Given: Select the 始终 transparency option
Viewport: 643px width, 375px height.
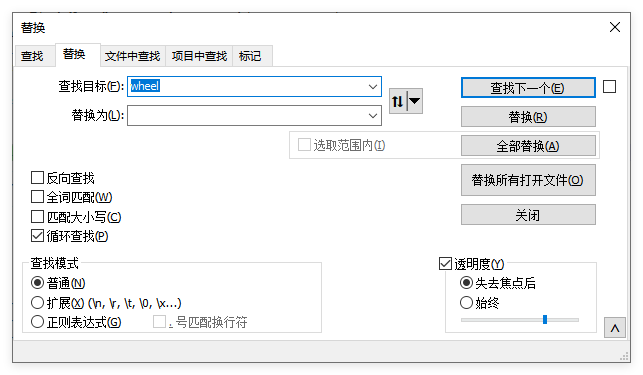Looking at the screenshot, I should [466, 303].
